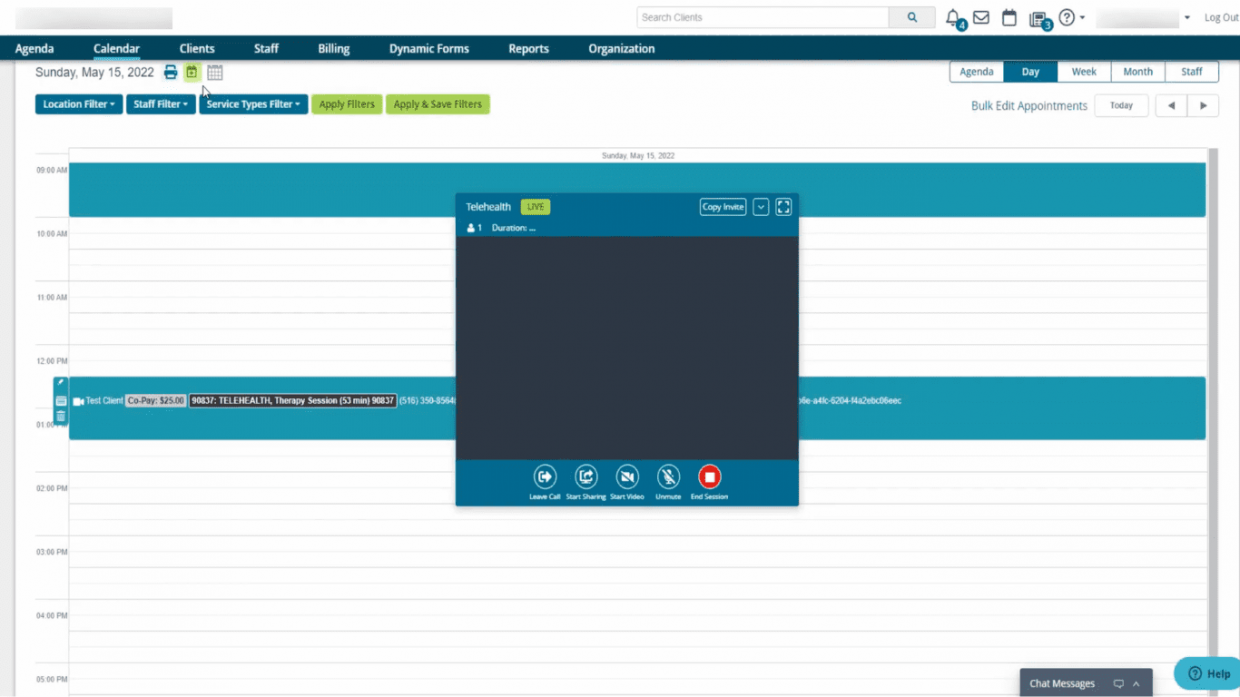Open the Telehealth chevron dropdown
This screenshot has height=697, width=1240.
click(x=761, y=207)
